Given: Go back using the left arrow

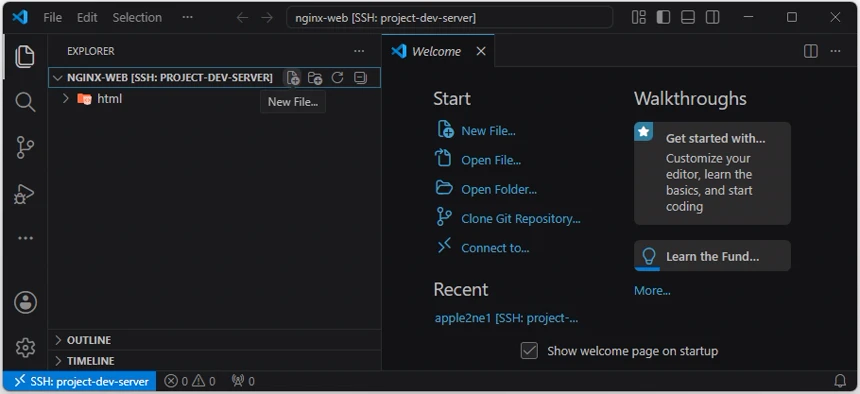Looking at the screenshot, I should coord(242,18).
